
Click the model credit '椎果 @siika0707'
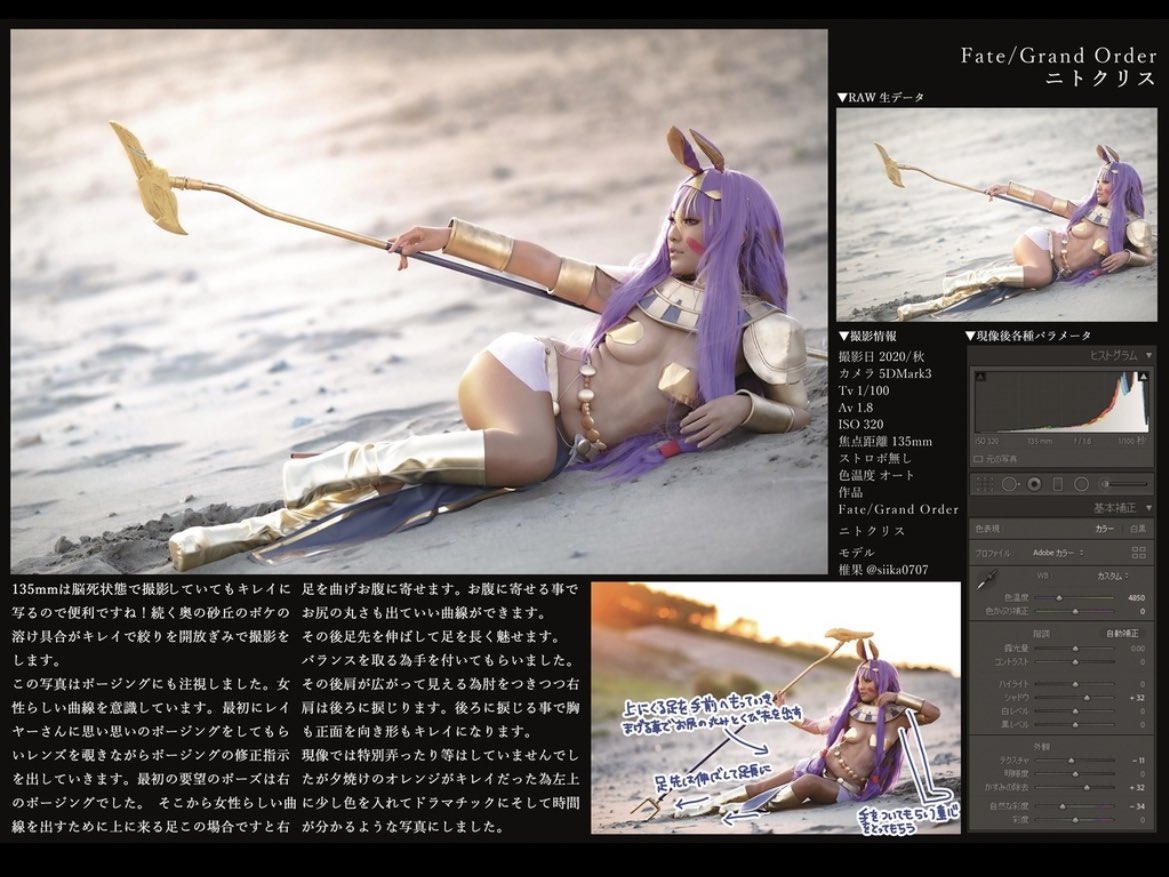point(883,570)
